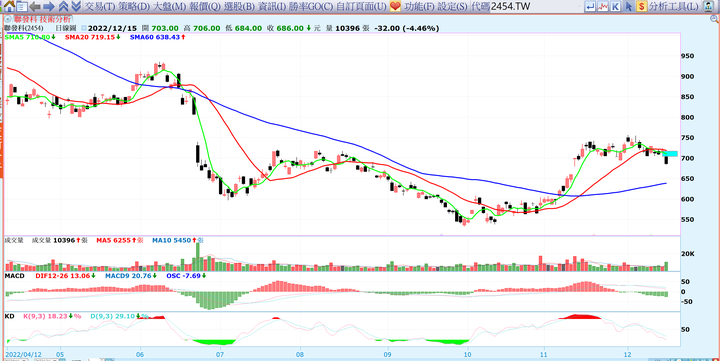Click the KD panel label

pos(10,316)
